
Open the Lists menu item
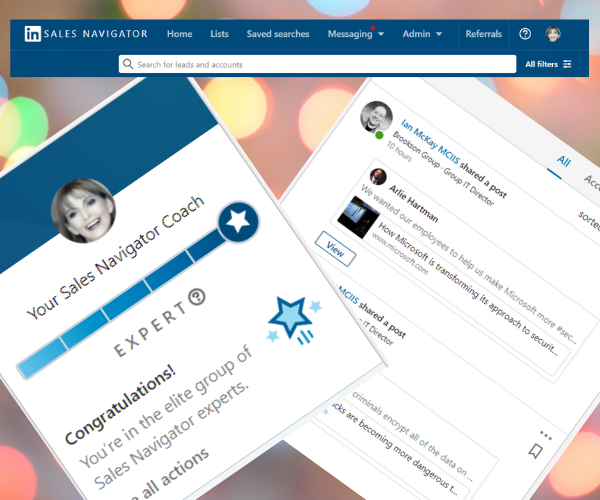click(x=219, y=34)
